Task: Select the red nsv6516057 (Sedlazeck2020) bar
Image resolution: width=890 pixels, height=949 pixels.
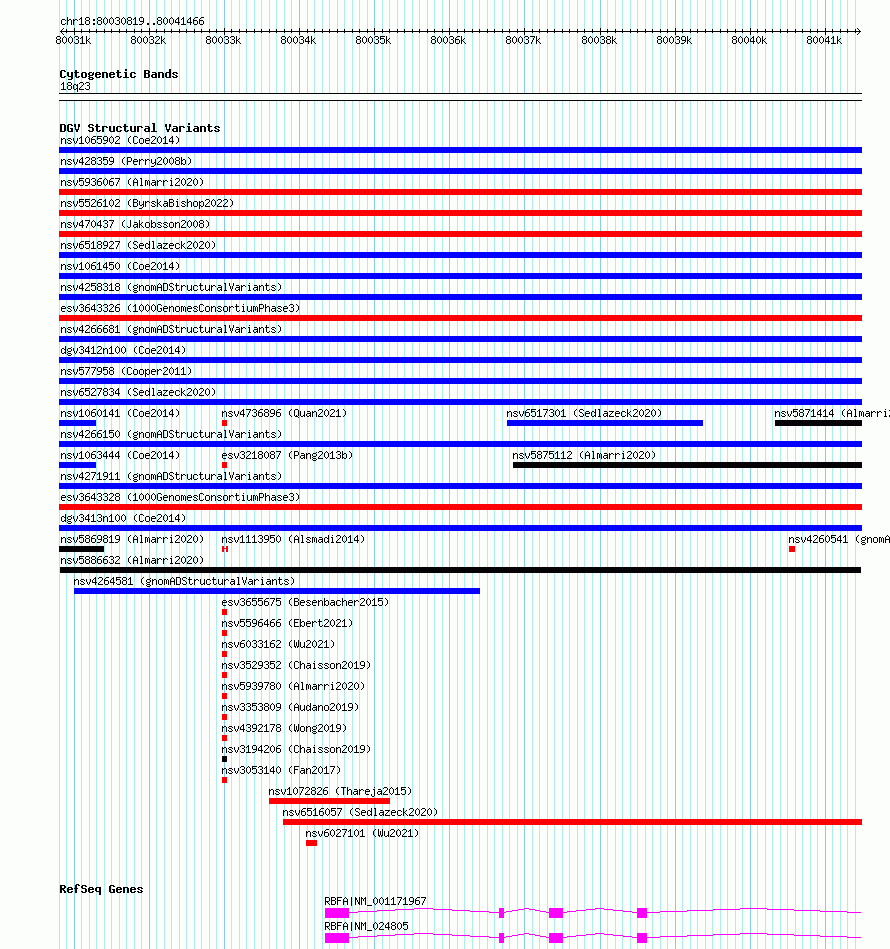Action: click(x=572, y=822)
